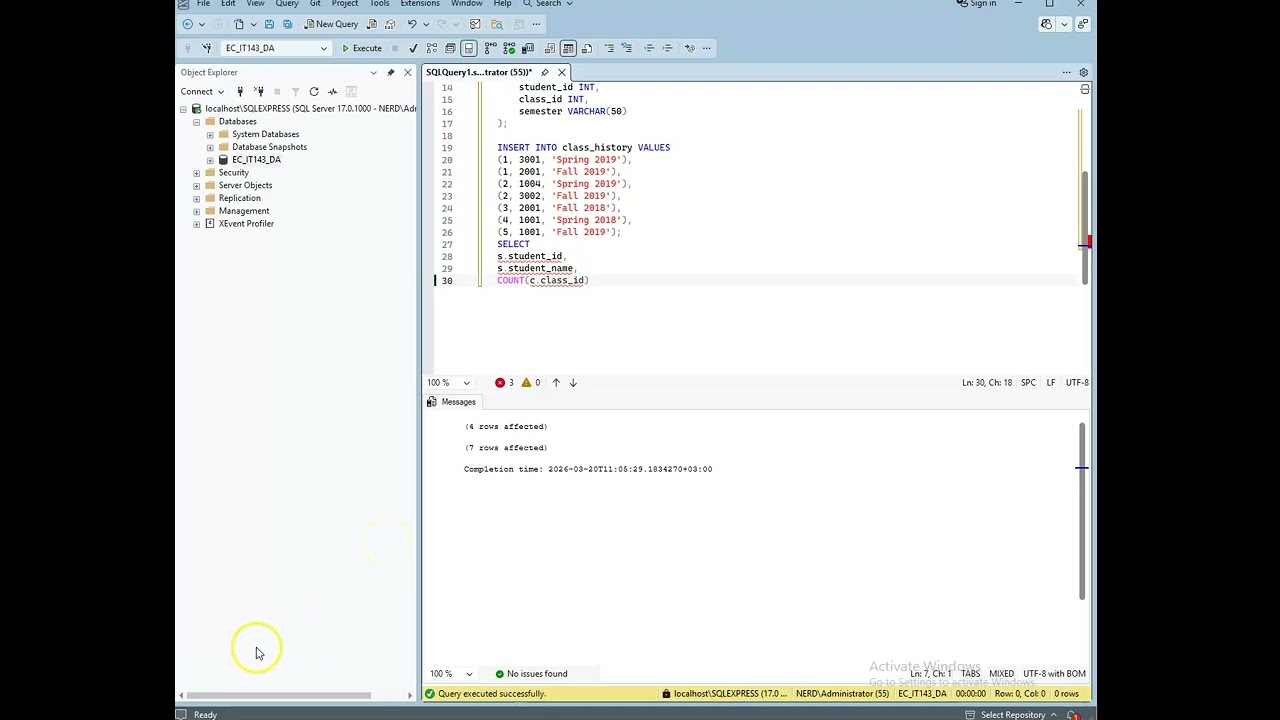Click the Navigate Backward arrow icon
The width and height of the screenshot is (1280, 720).
pyautogui.click(x=187, y=24)
